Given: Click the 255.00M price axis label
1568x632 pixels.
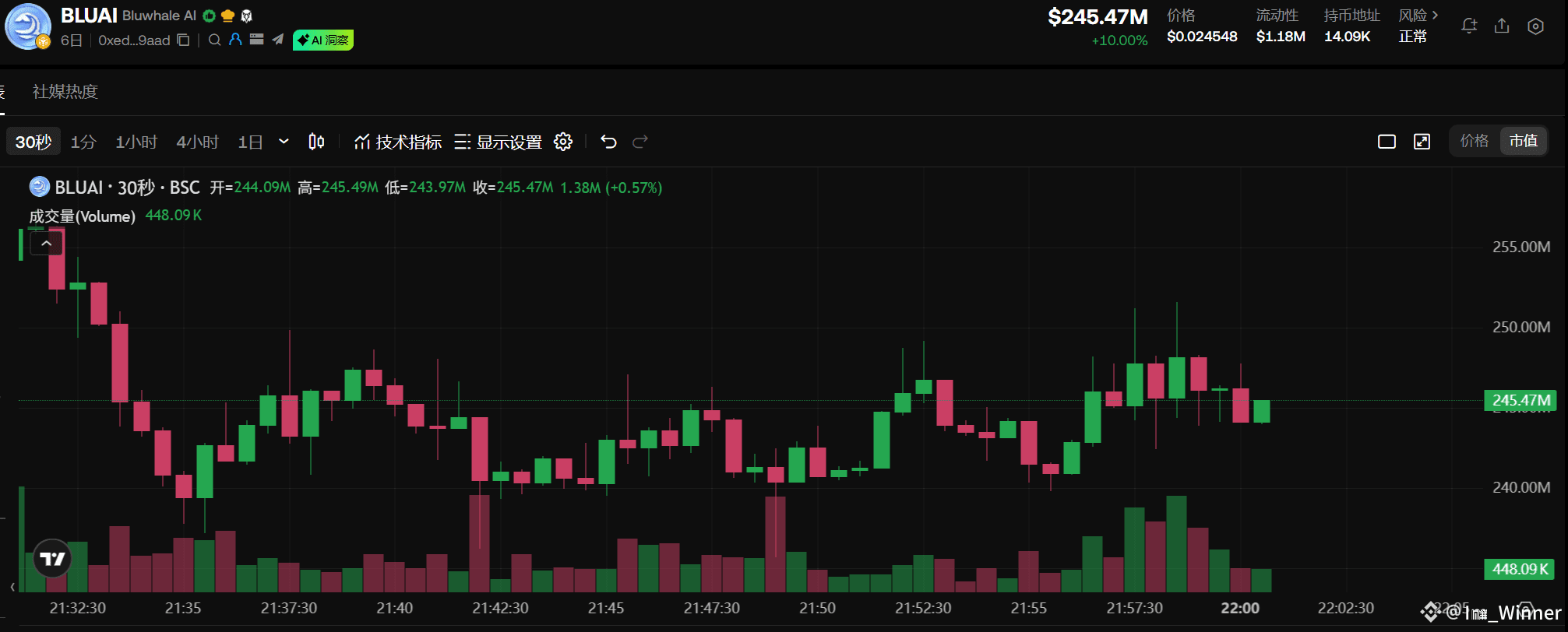Looking at the screenshot, I should 1521,247.
